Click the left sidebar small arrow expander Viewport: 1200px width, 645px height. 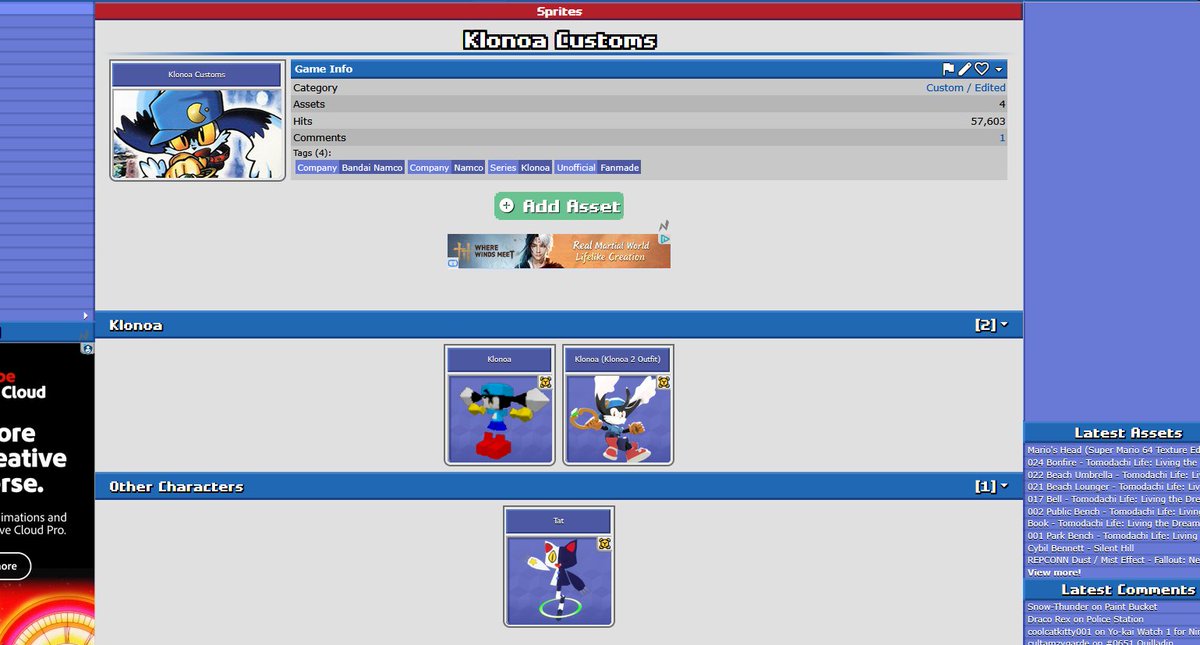click(85, 316)
